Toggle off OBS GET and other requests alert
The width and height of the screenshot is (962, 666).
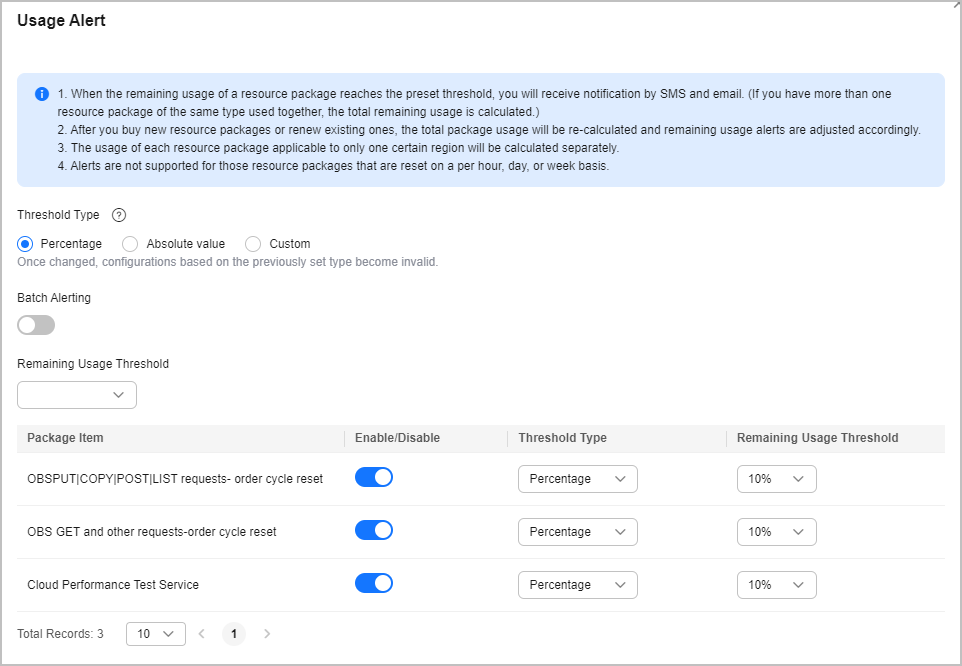pyautogui.click(x=374, y=531)
